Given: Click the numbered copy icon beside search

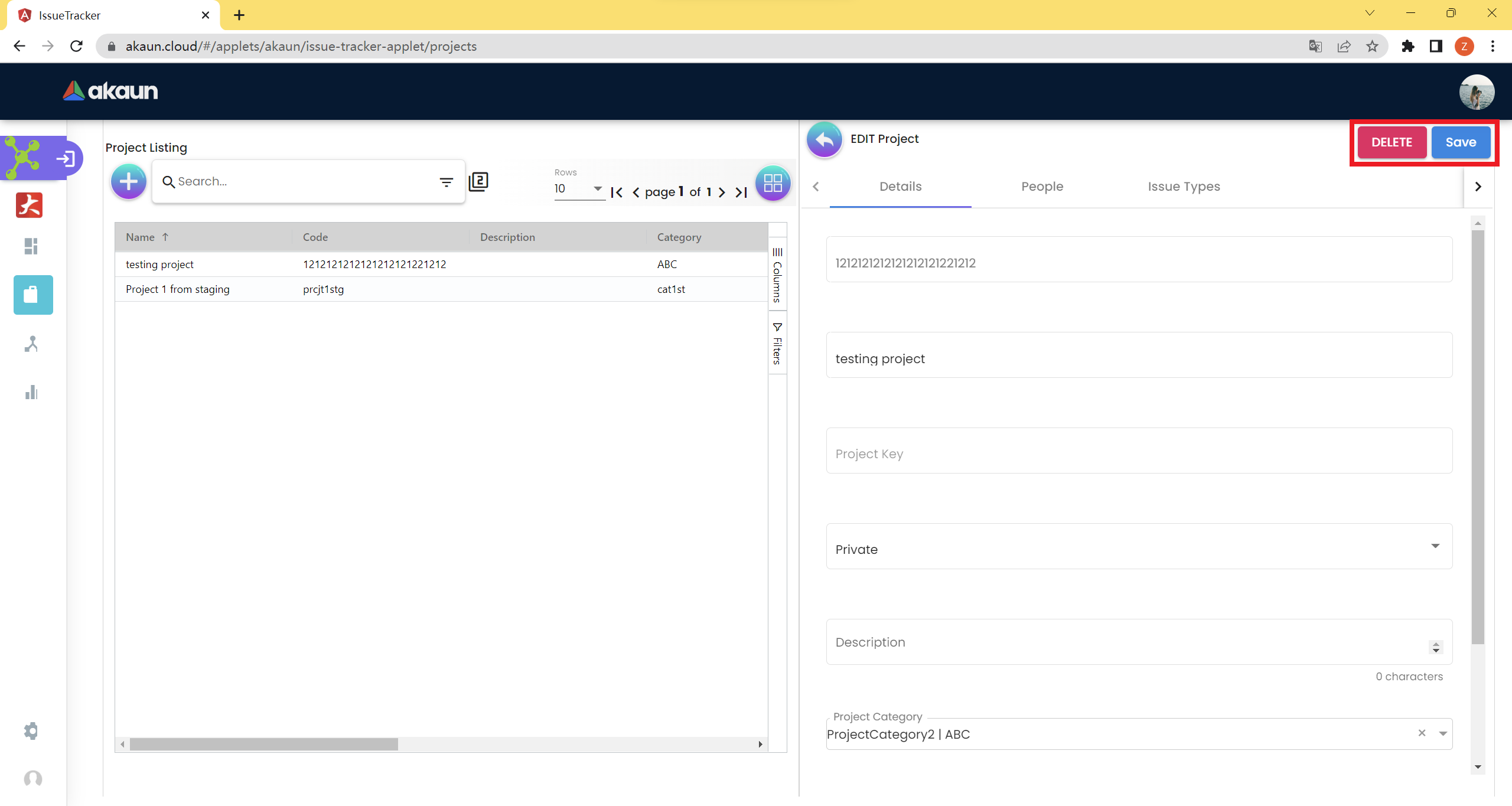Looking at the screenshot, I should 478,181.
